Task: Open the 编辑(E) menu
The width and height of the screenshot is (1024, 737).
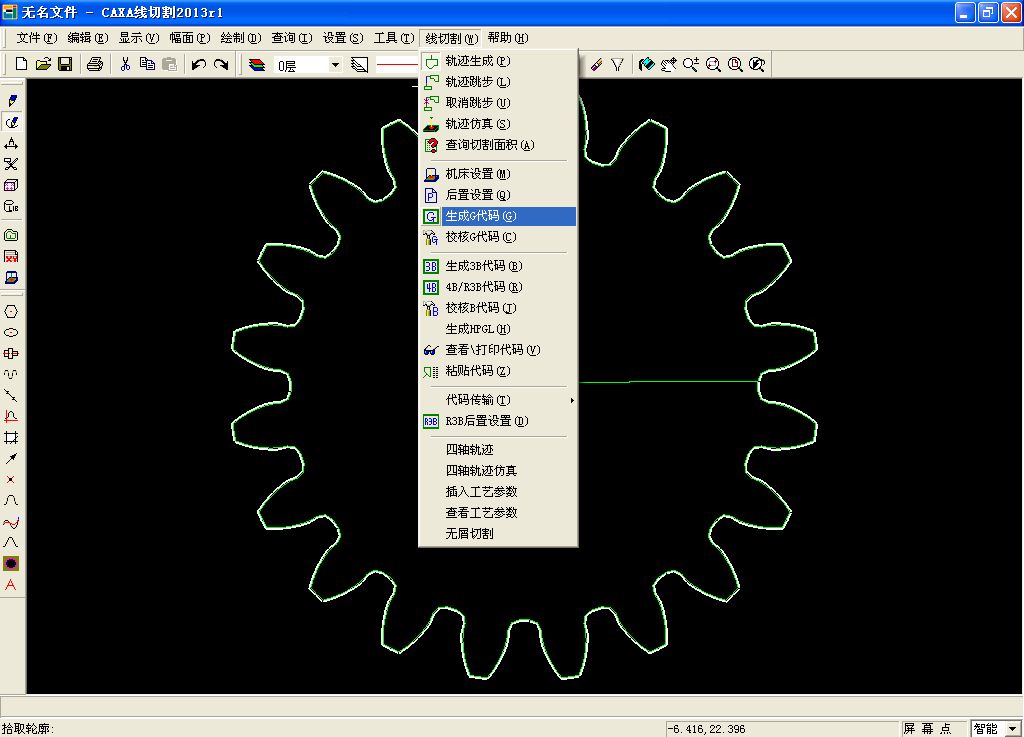Action: pos(88,38)
